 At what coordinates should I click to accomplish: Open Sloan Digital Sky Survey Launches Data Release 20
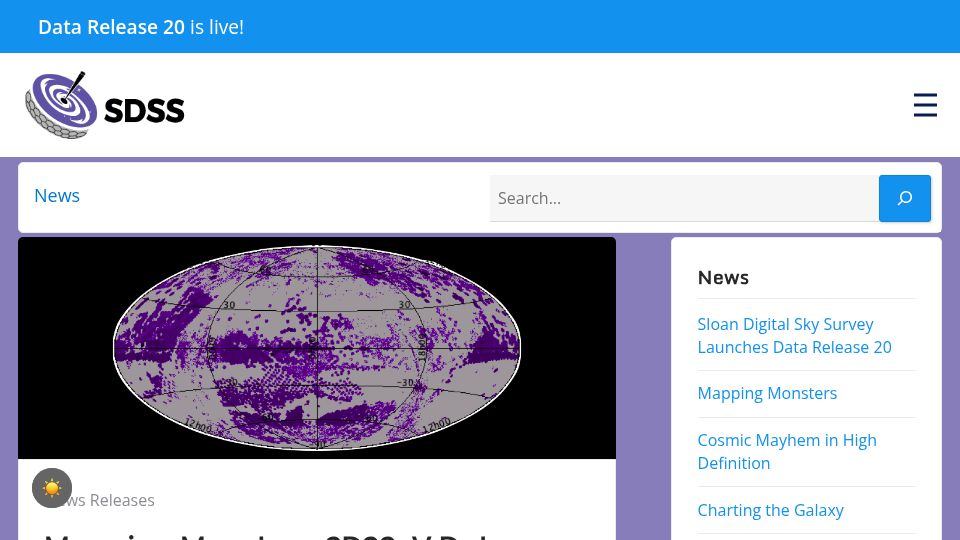tap(794, 336)
